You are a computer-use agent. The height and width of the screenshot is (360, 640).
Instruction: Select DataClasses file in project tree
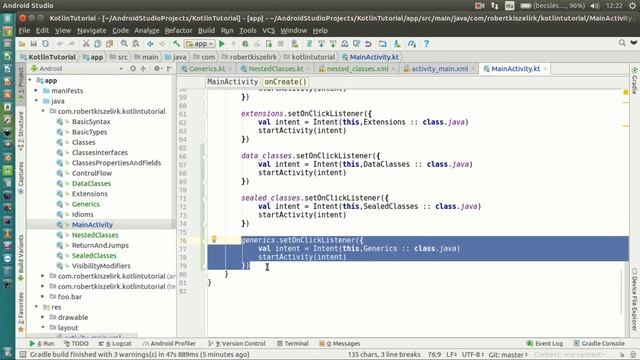click(x=91, y=183)
